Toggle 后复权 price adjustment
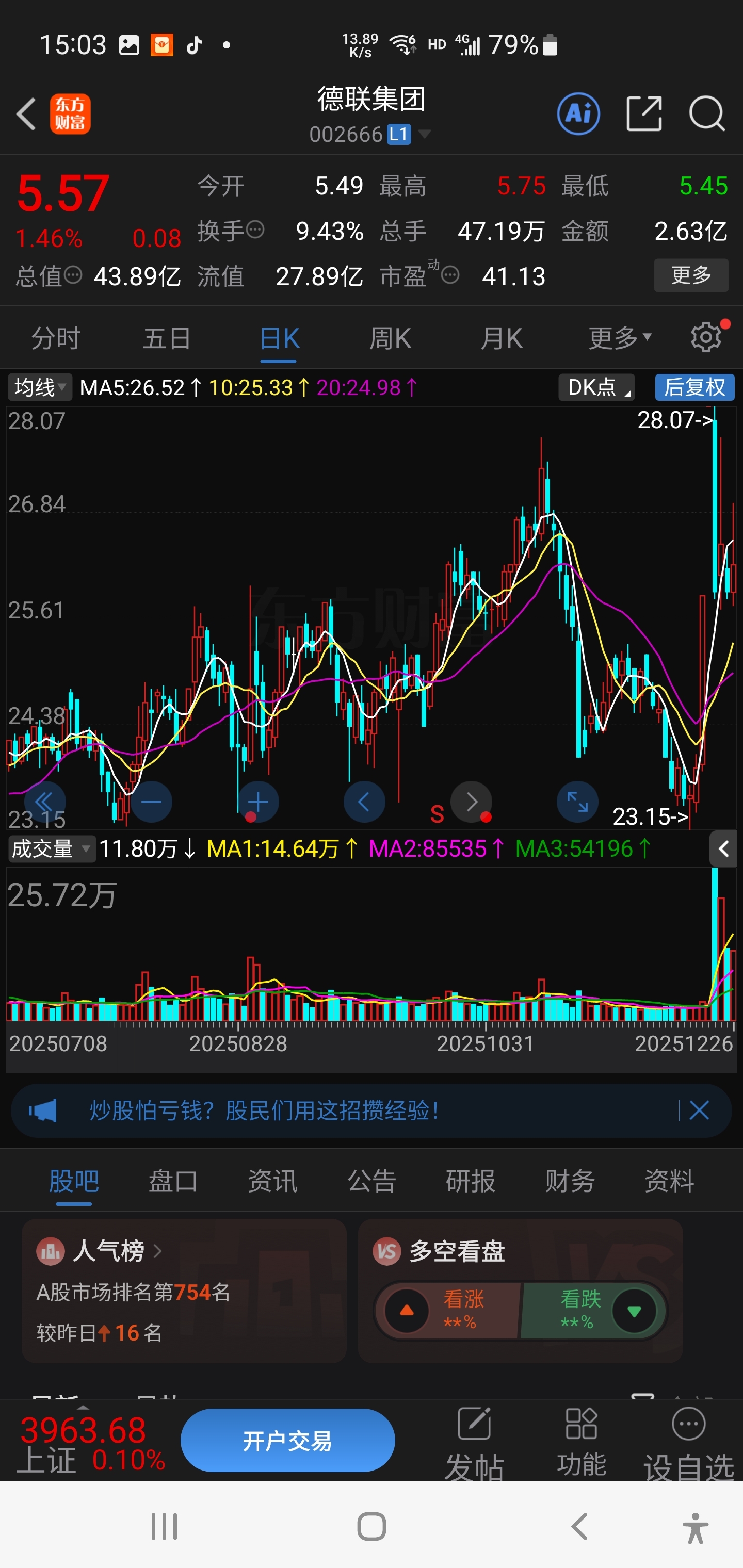 pos(694,387)
